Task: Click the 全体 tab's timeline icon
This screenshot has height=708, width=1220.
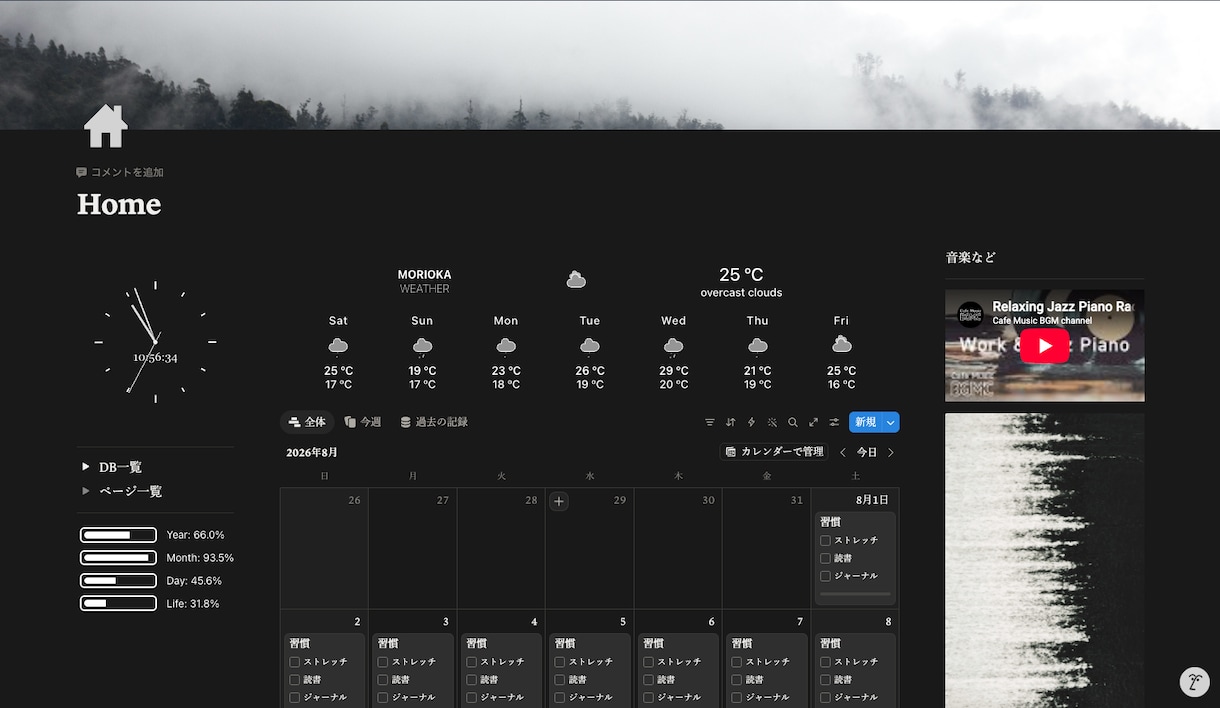Action: click(294, 422)
